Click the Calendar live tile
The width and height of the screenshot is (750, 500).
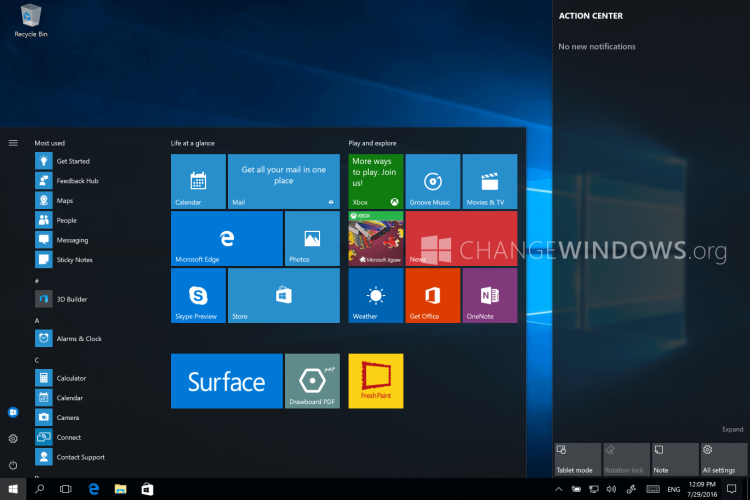[199, 181]
